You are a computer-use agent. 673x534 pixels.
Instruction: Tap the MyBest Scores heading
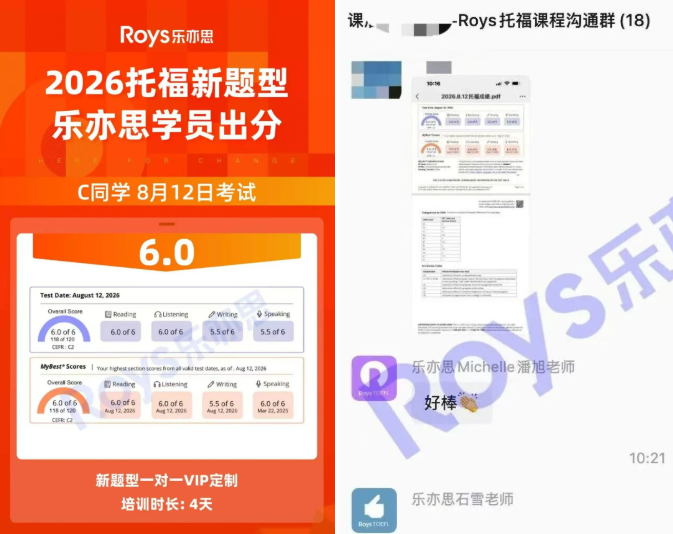pos(63,367)
